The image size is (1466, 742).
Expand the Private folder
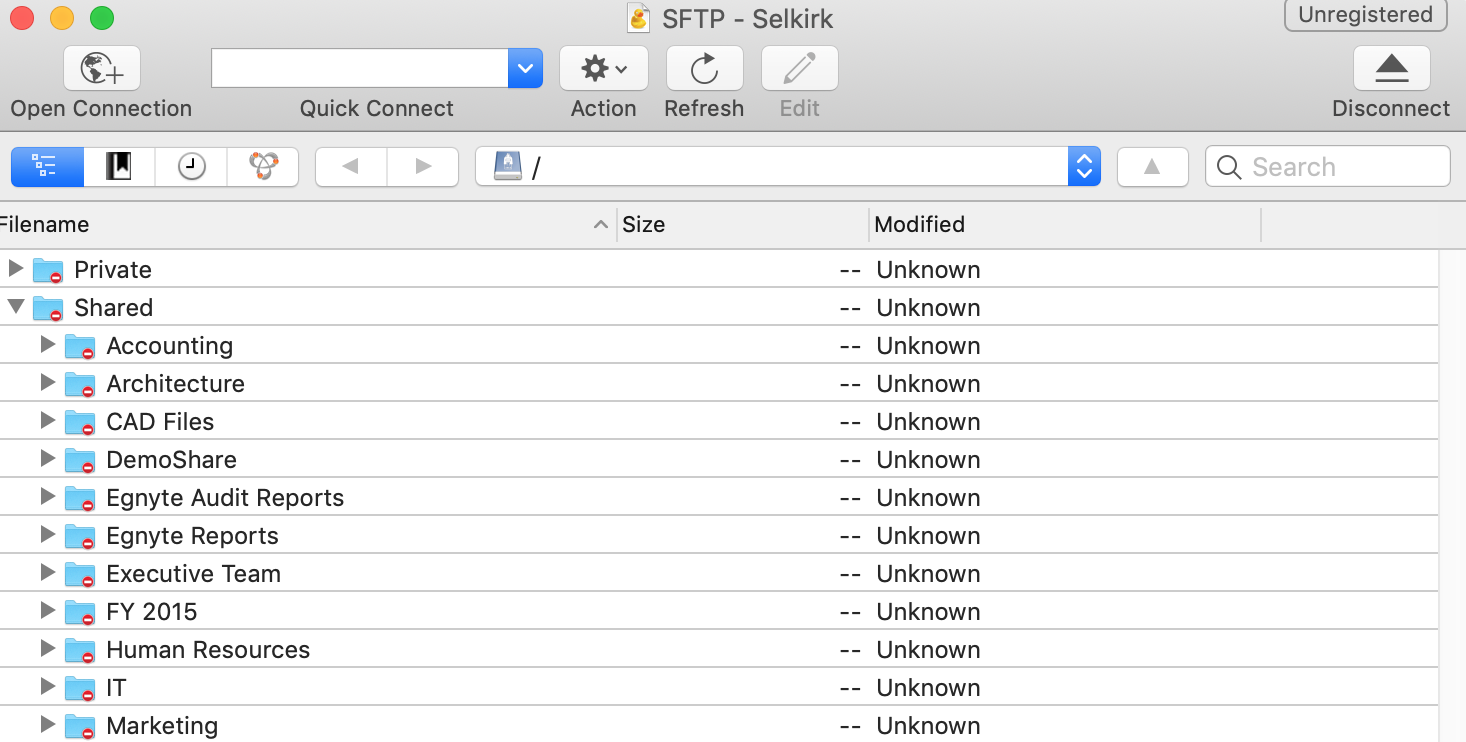[15, 268]
